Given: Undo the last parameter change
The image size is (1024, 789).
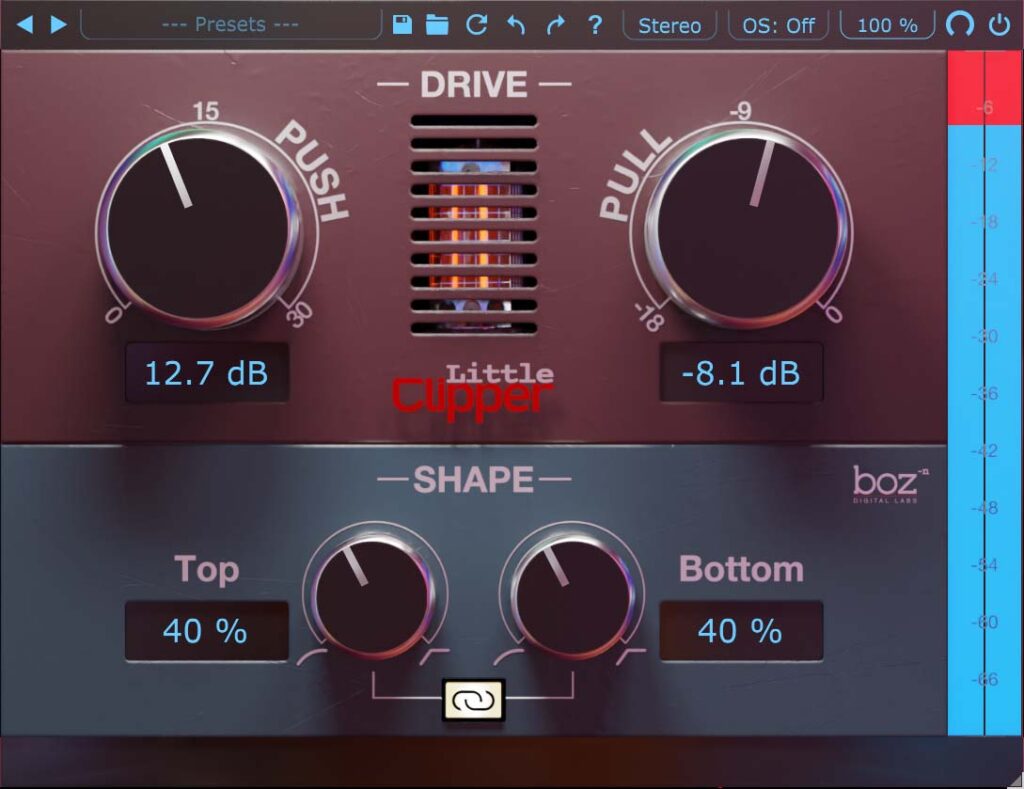Looking at the screenshot, I should (x=516, y=25).
